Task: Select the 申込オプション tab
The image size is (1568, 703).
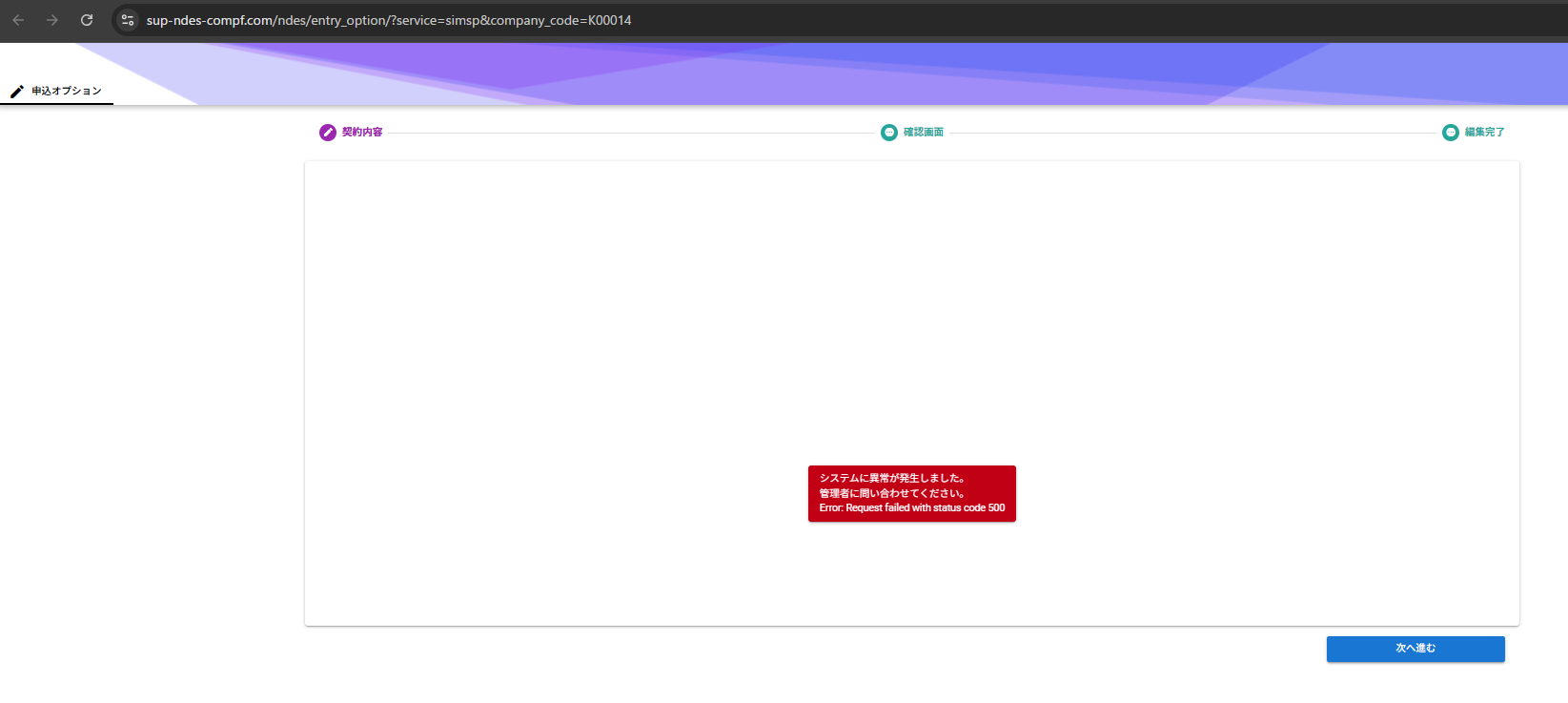Action: pos(66,92)
